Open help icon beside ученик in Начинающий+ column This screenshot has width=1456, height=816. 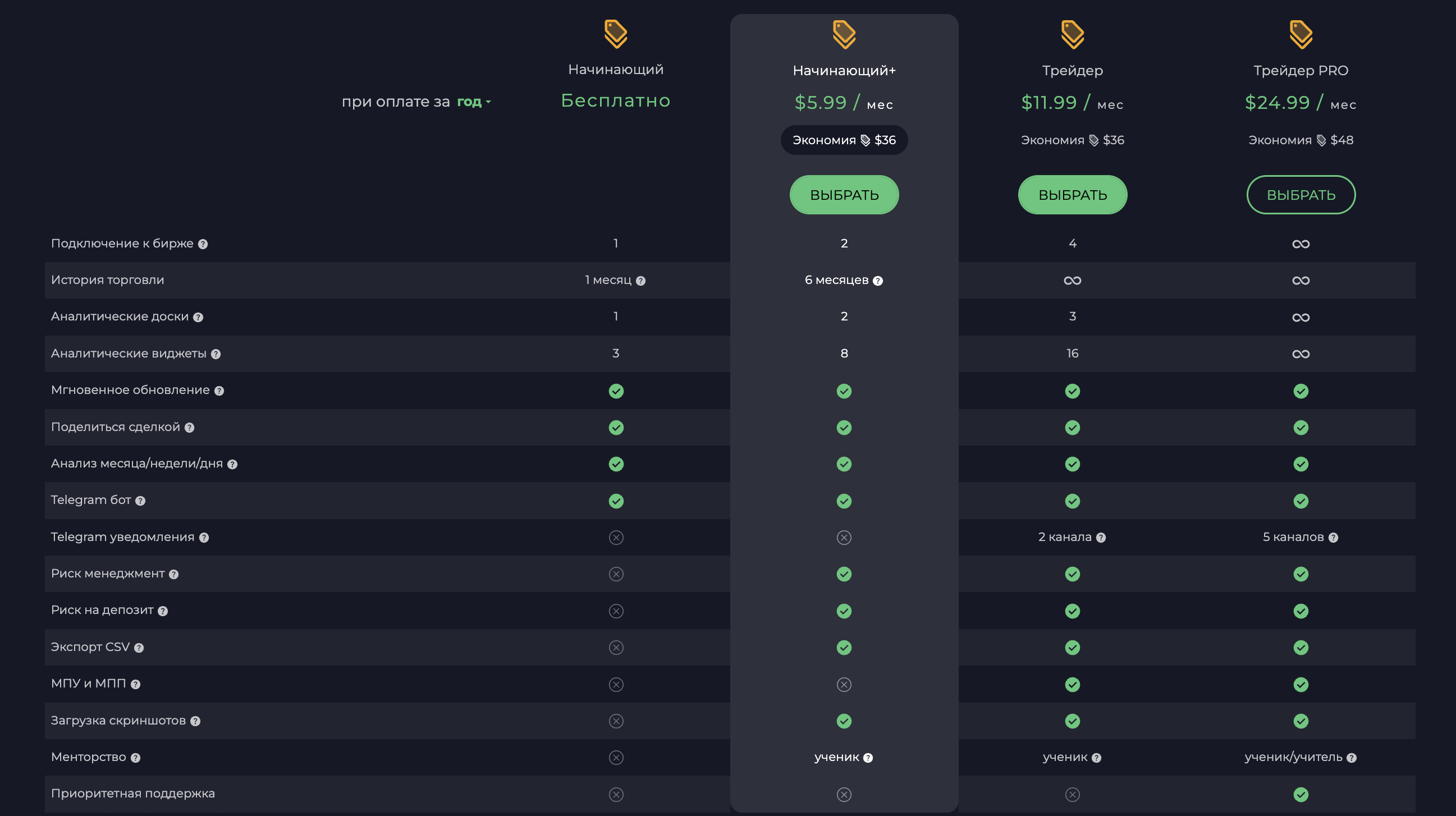[868, 758]
